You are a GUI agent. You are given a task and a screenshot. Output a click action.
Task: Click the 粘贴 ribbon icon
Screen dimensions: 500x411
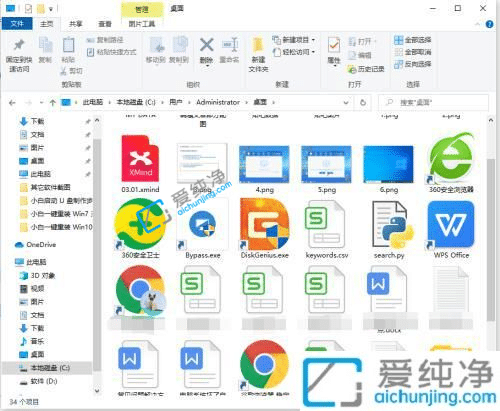(x=68, y=45)
